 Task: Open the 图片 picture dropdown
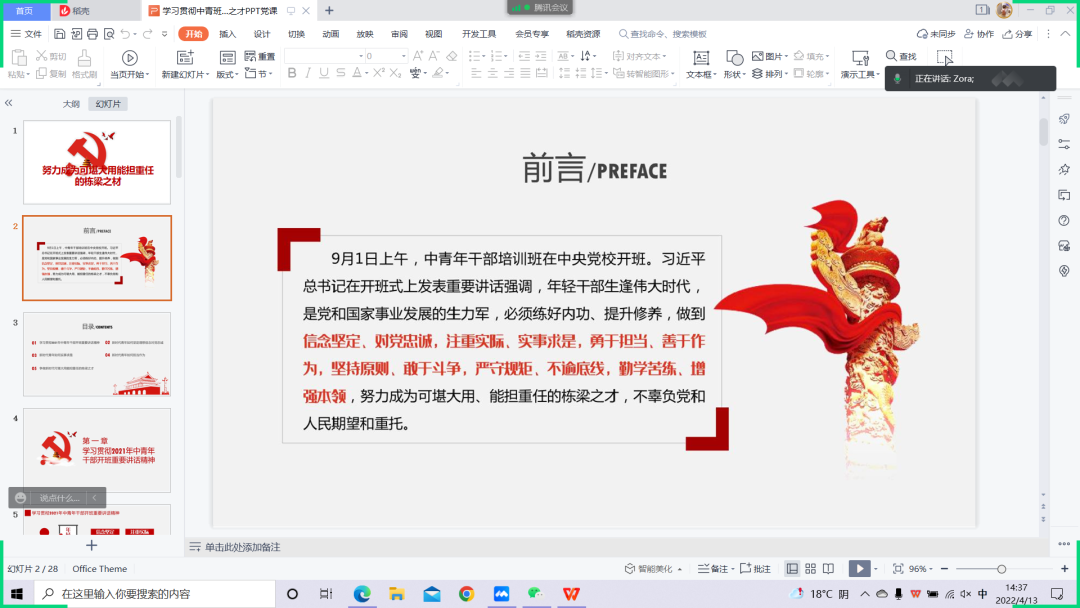789,57
